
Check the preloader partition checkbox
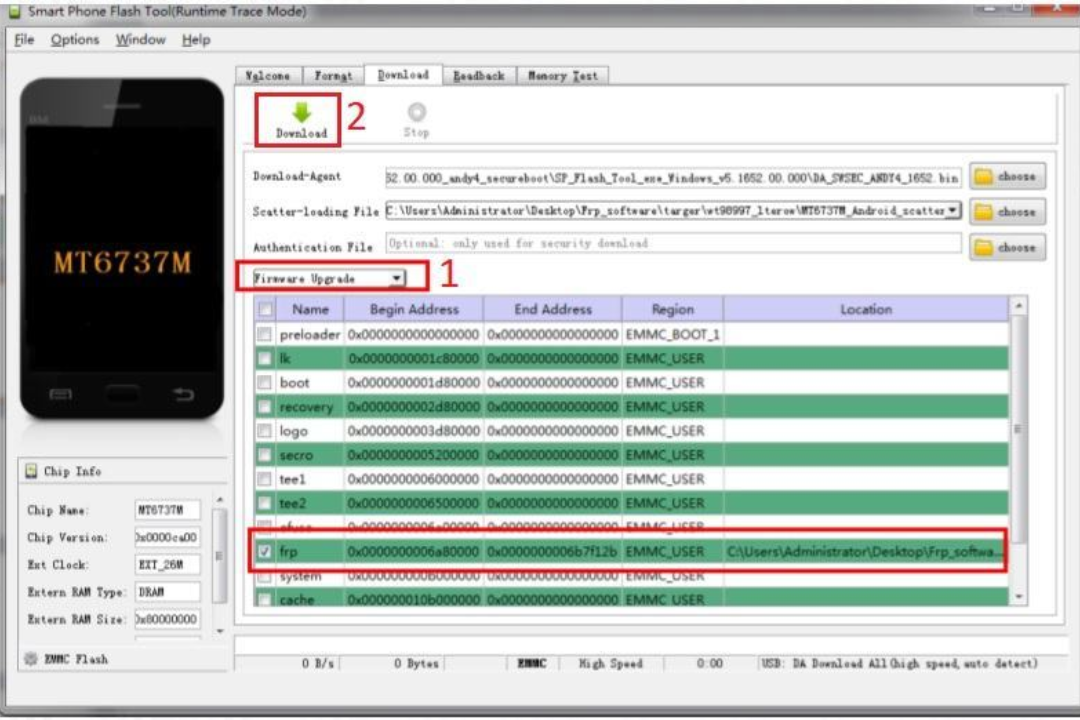click(264, 334)
